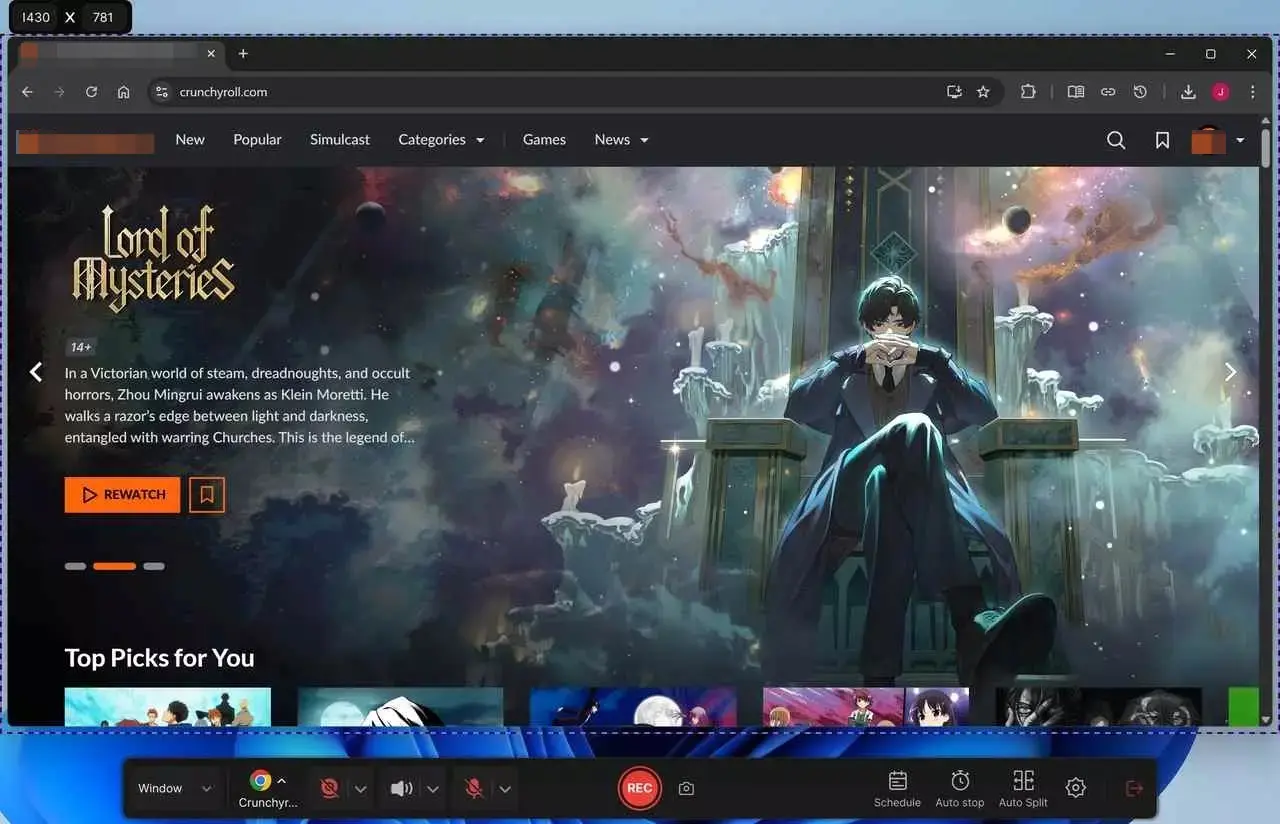Go to the Popular anime page
Image resolution: width=1280 pixels, height=824 pixels.
click(x=257, y=140)
